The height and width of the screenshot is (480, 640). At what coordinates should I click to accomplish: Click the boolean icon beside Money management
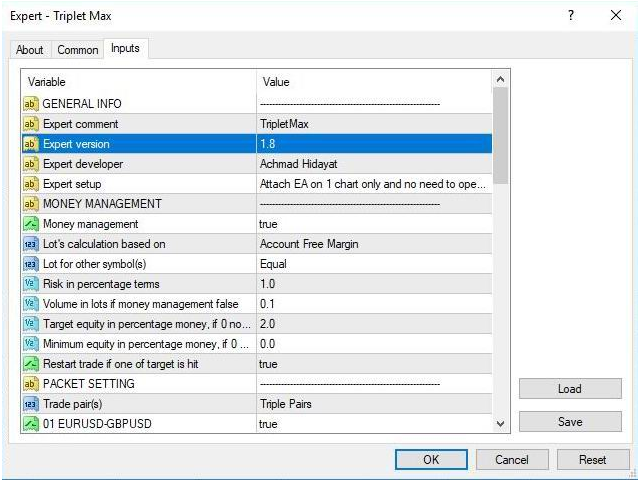[x=30, y=224]
